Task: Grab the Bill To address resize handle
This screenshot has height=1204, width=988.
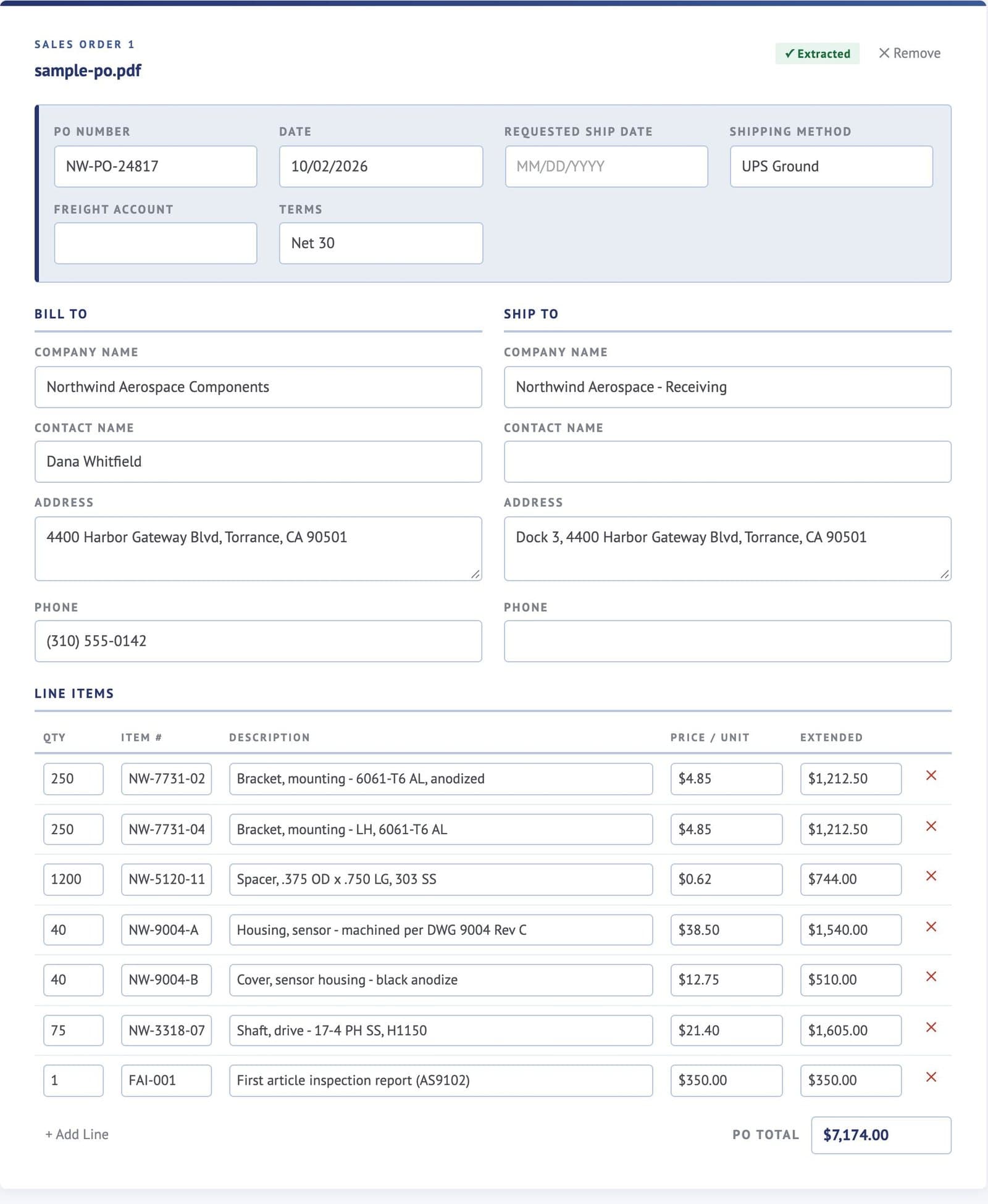Action: pos(475,574)
